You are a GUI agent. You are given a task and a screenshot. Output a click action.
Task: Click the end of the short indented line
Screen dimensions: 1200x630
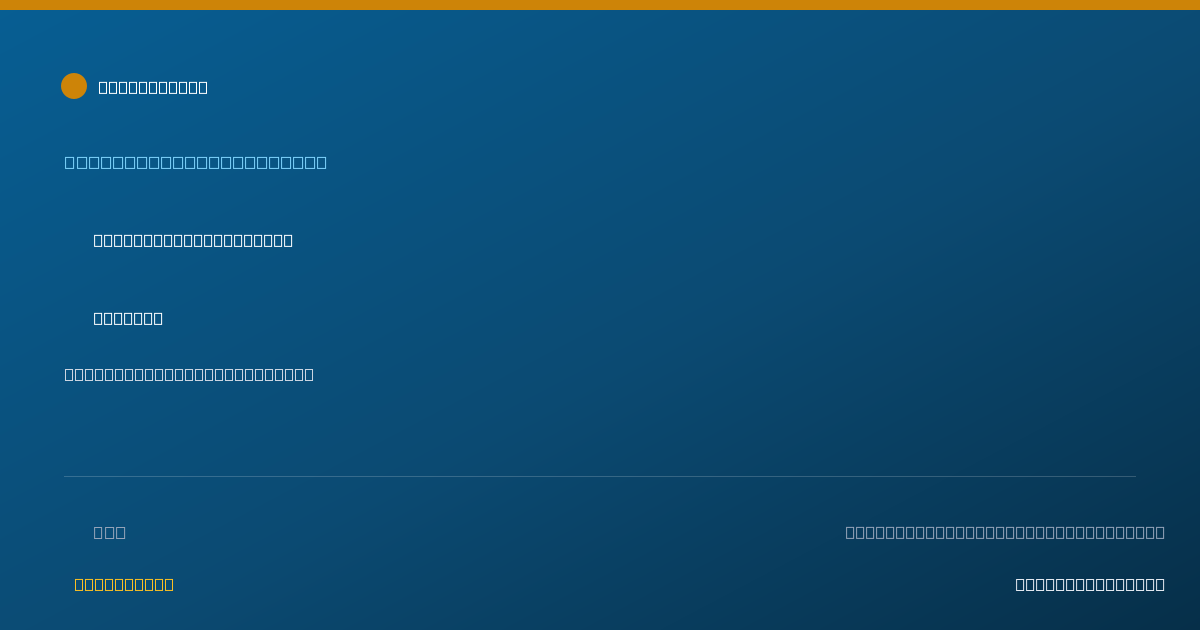(158, 318)
